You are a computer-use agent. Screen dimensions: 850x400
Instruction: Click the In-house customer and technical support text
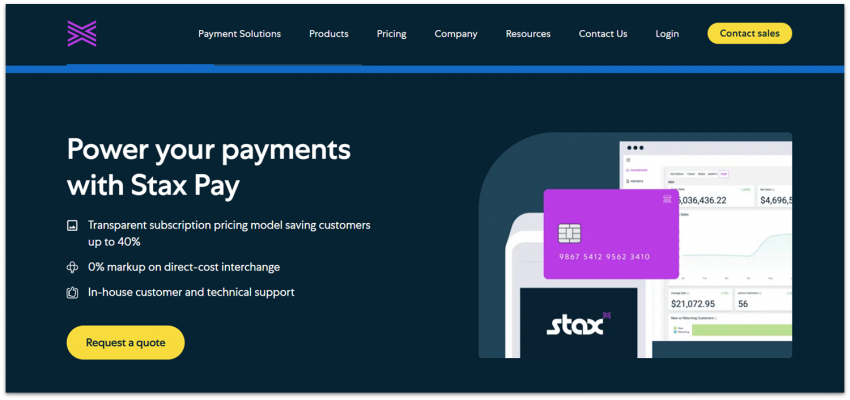[191, 293]
